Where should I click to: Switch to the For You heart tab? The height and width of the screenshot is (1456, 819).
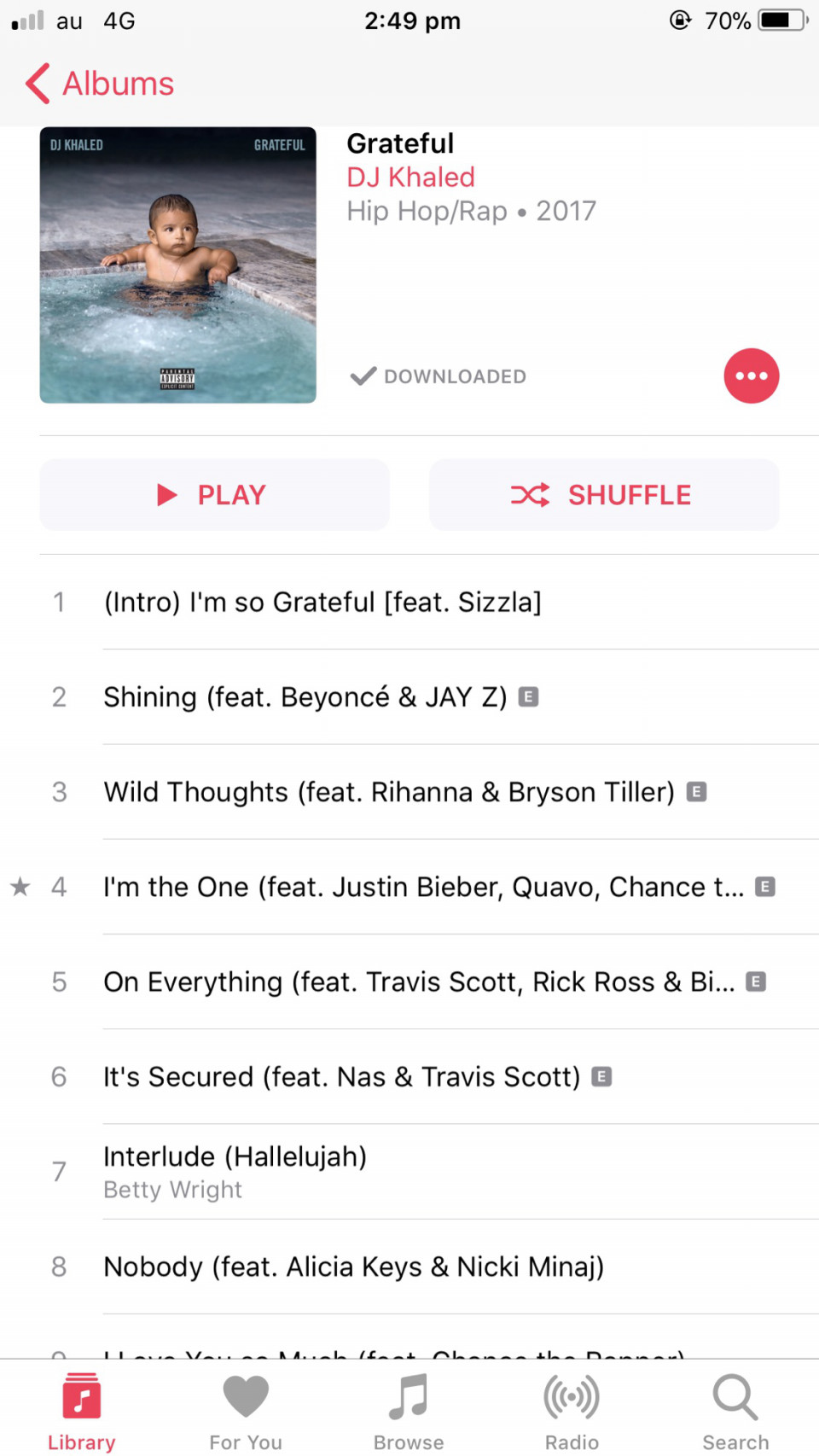[x=246, y=1410]
